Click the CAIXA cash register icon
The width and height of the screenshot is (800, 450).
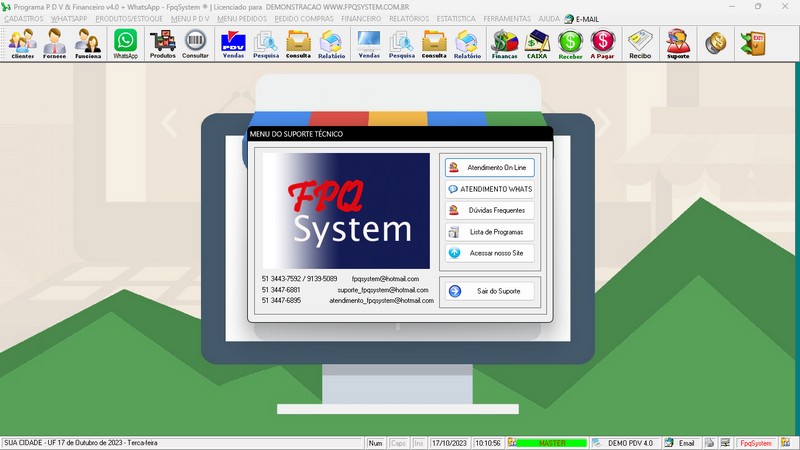[x=538, y=44]
